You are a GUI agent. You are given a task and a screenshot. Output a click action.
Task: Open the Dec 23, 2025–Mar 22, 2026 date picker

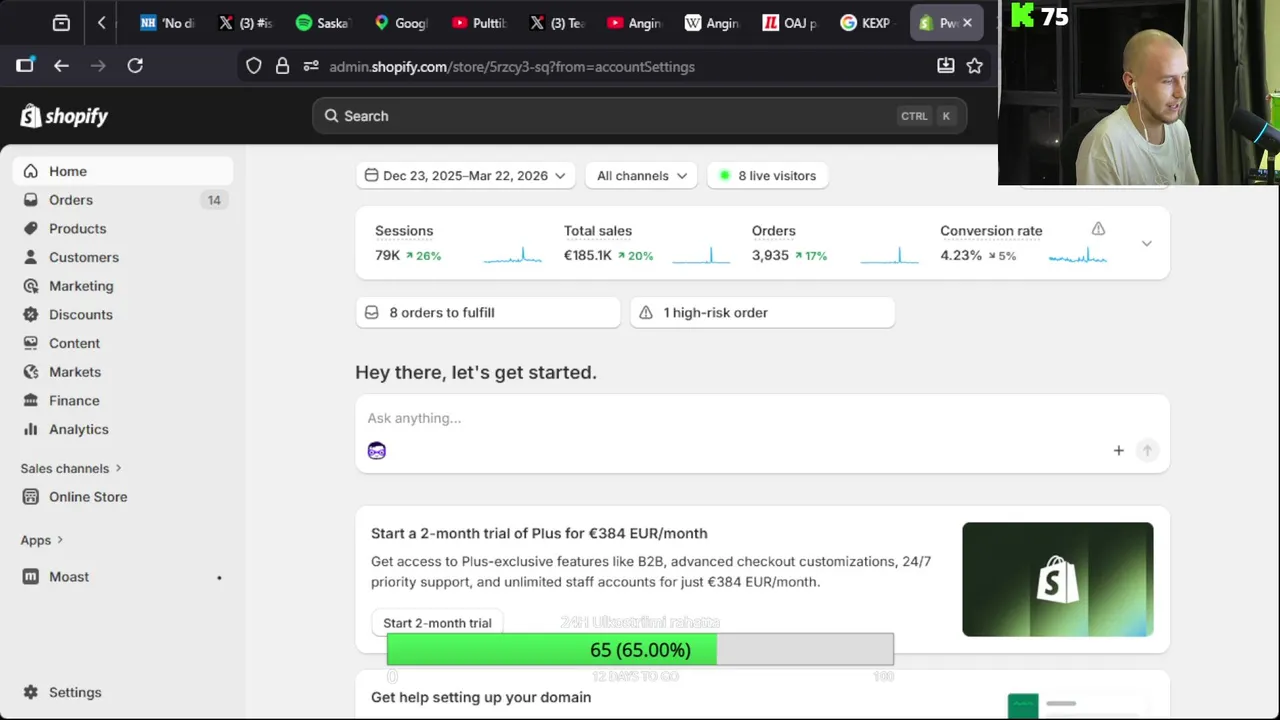(x=466, y=176)
